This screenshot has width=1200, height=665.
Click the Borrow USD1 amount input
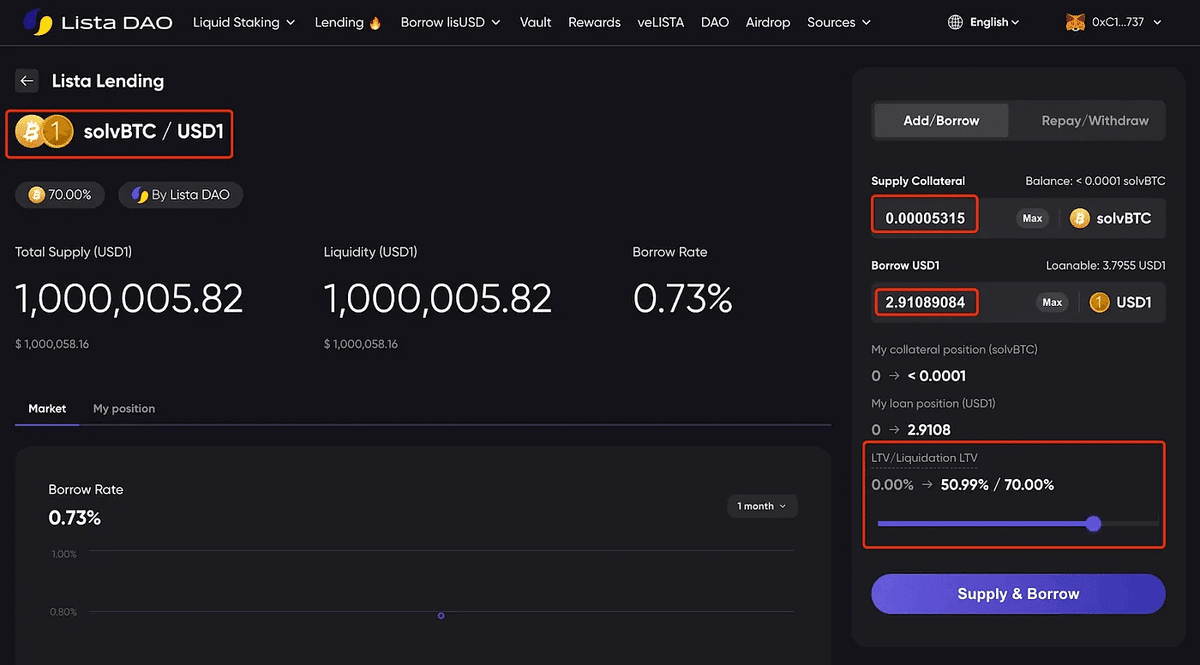click(925, 302)
